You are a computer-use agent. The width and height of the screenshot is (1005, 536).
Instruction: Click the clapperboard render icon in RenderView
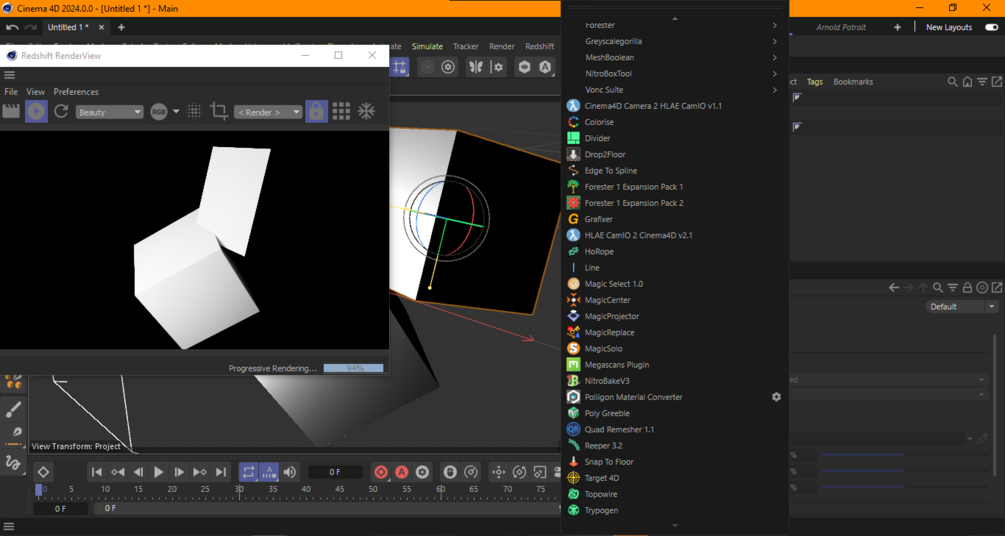coord(11,112)
